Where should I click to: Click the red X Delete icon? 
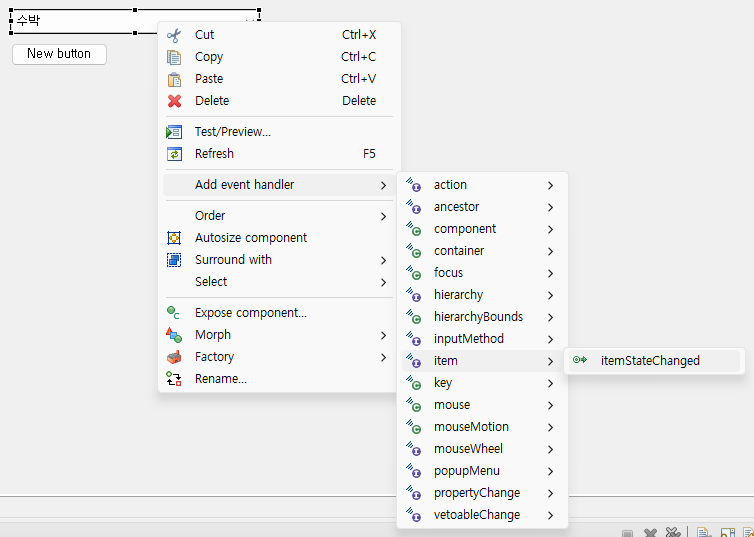(174, 101)
